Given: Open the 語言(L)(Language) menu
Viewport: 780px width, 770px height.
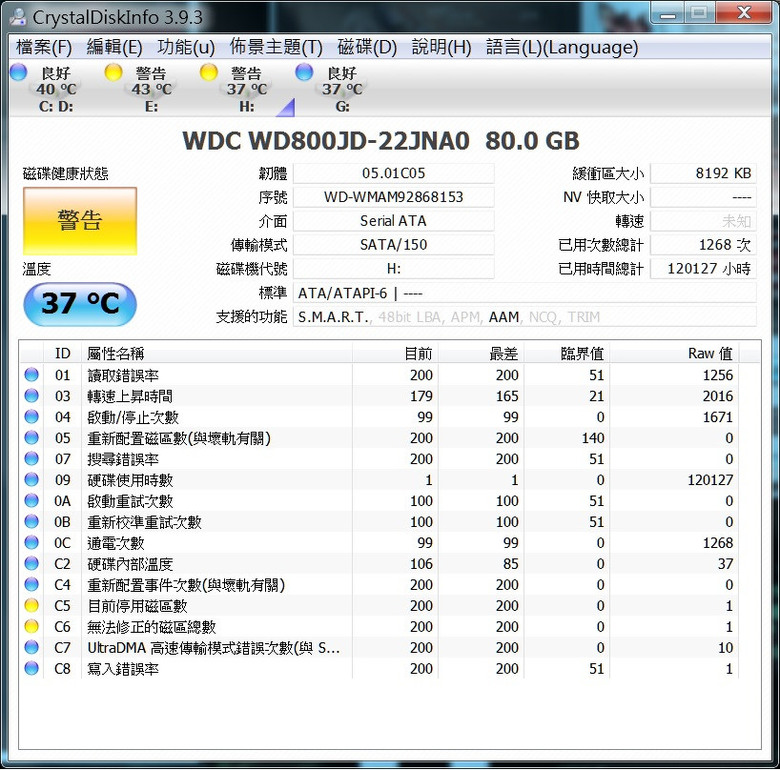Looking at the screenshot, I should pos(562,47).
